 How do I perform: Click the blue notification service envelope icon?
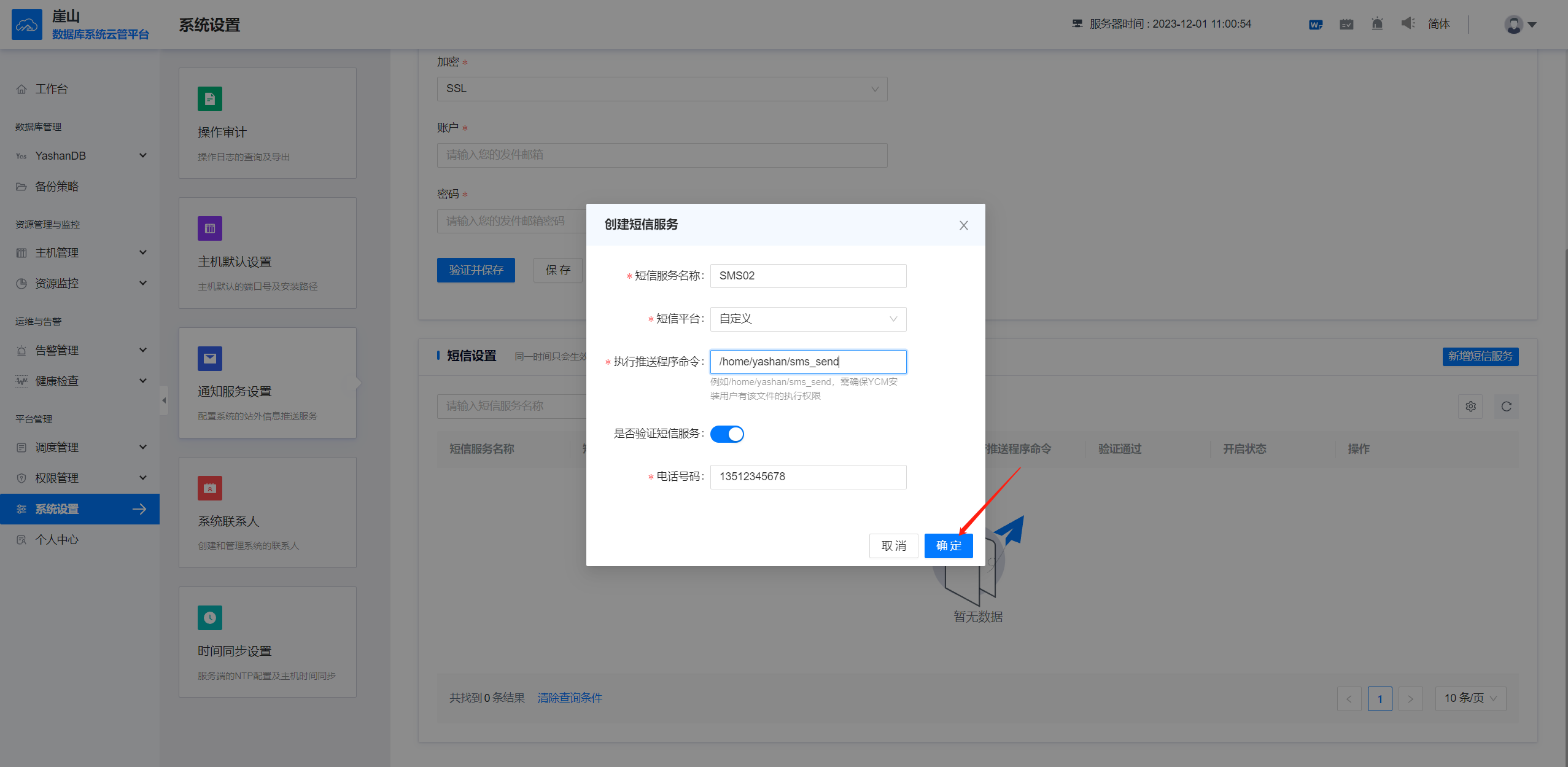[x=209, y=359]
